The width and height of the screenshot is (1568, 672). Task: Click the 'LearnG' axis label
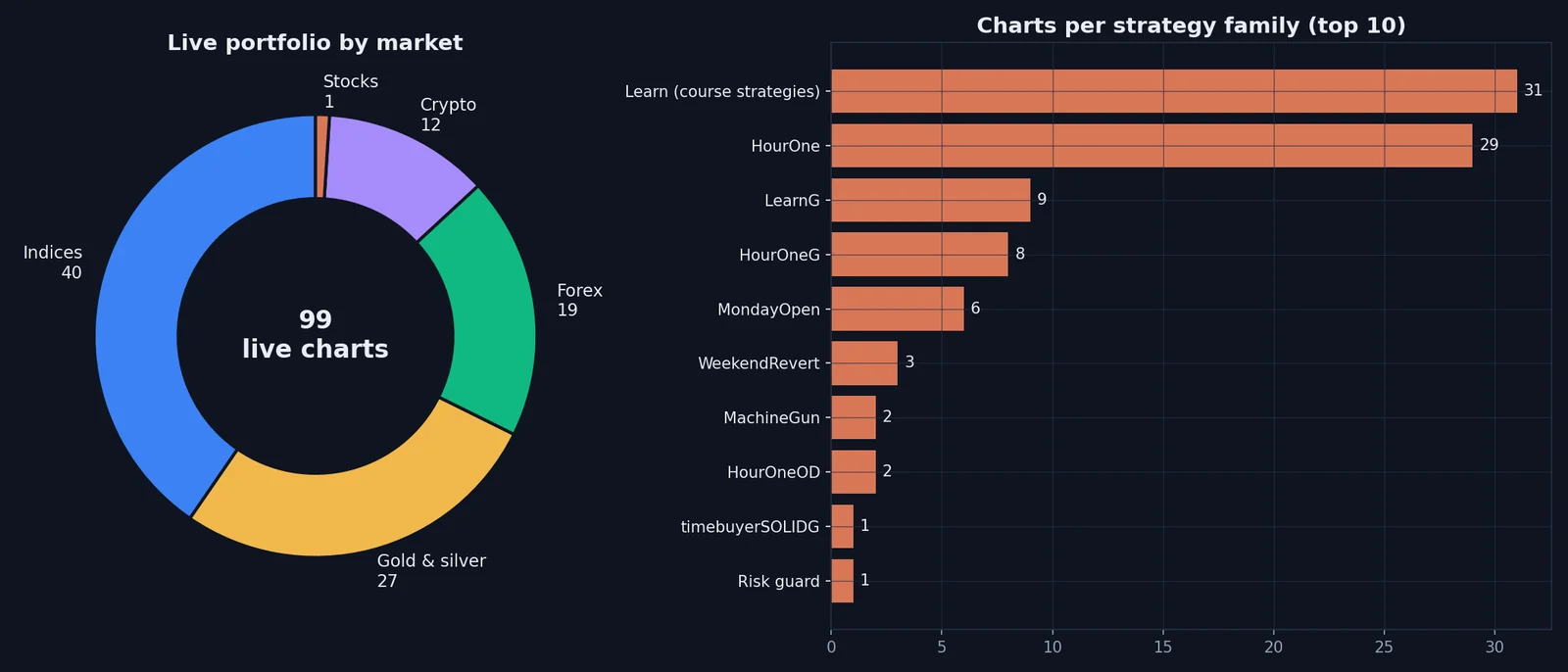click(x=792, y=201)
